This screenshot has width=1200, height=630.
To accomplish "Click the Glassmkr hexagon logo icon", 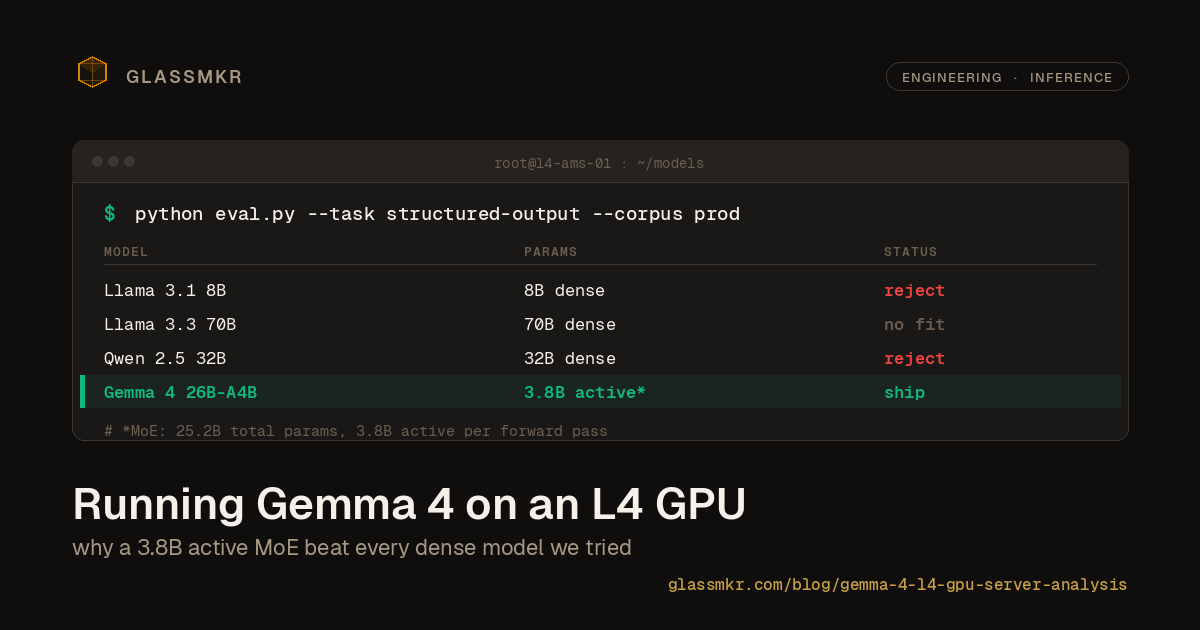I will (x=92, y=72).
